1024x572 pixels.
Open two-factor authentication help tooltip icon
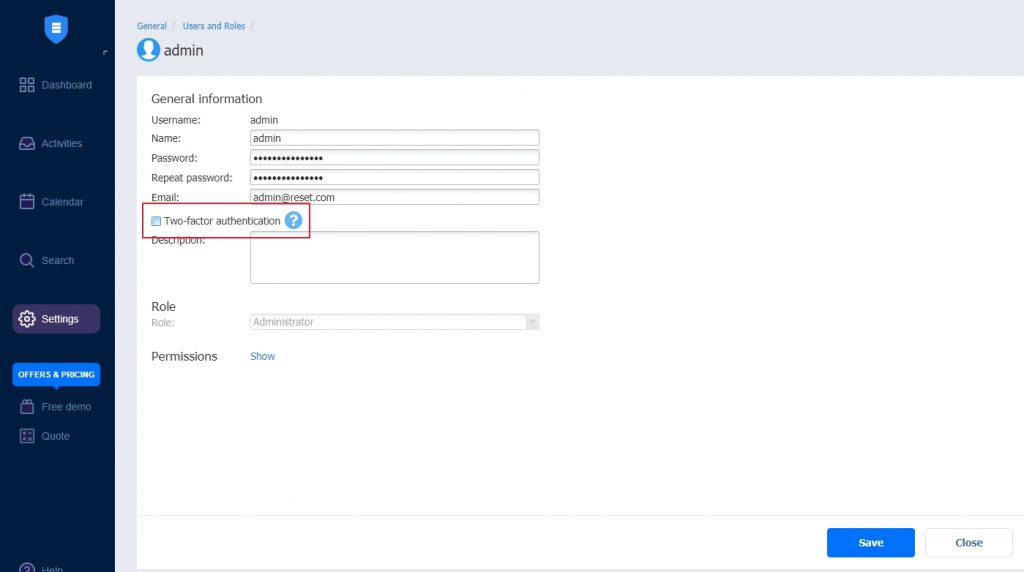(293, 221)
